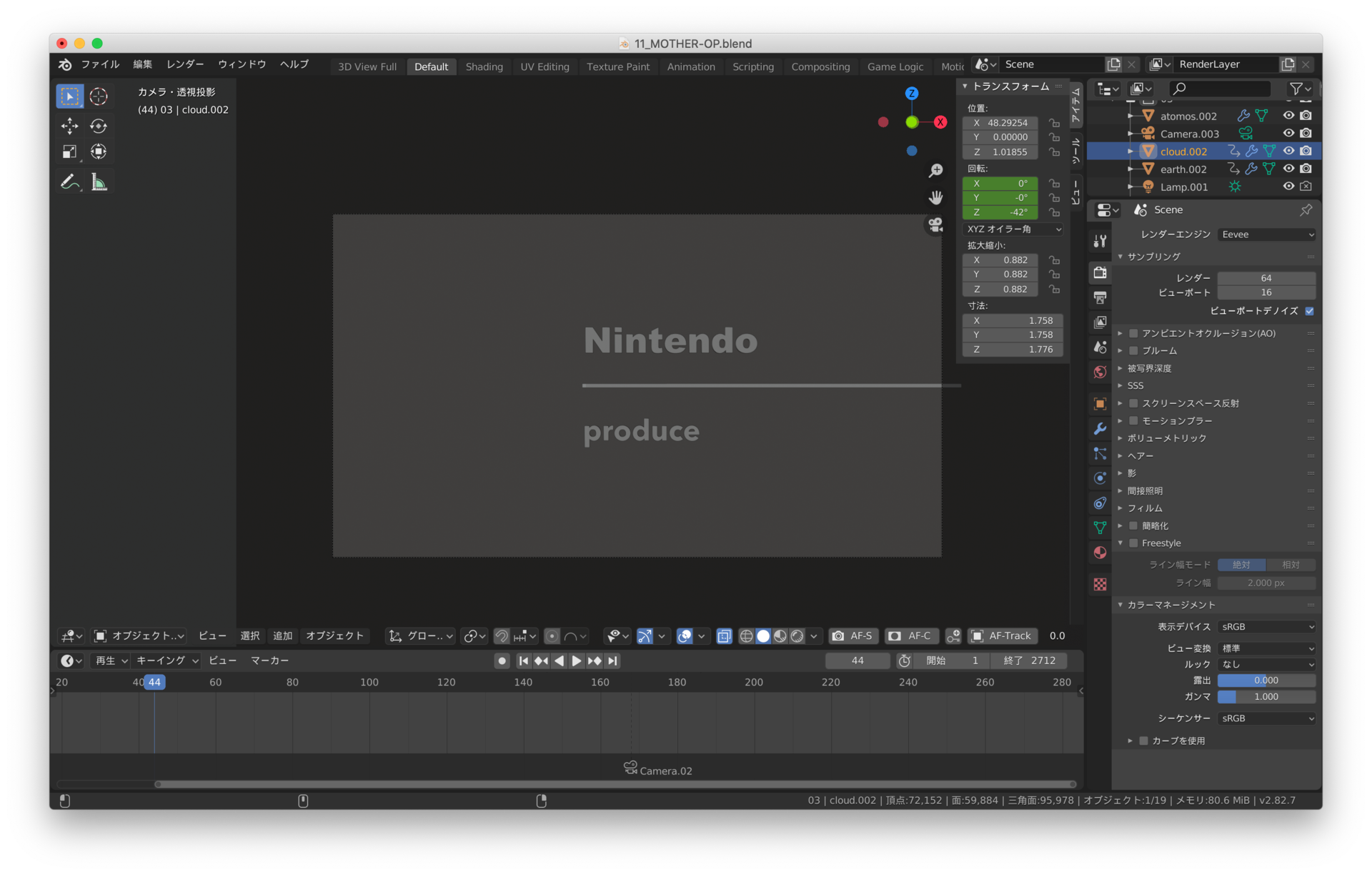Image resolution: width=1372 pixels, height=875 pixels.
Task: Open the Object Data mesh tab
Action: (x=1100, y=528)
